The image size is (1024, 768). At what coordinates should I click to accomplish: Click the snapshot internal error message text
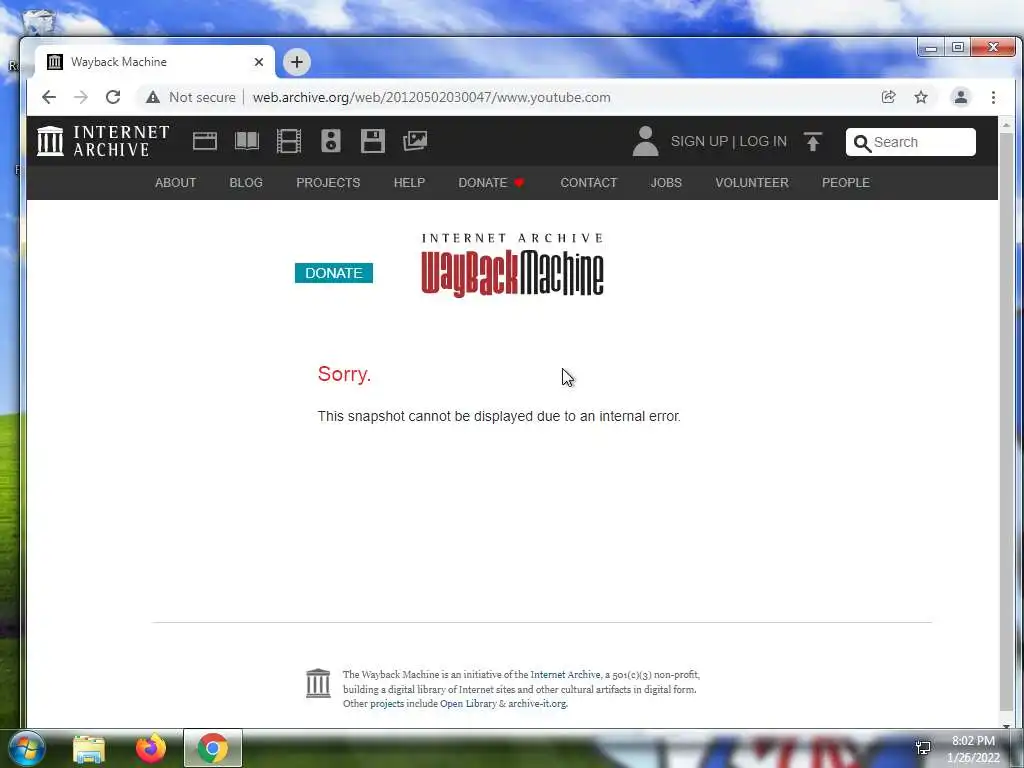[x=499, y=417]
